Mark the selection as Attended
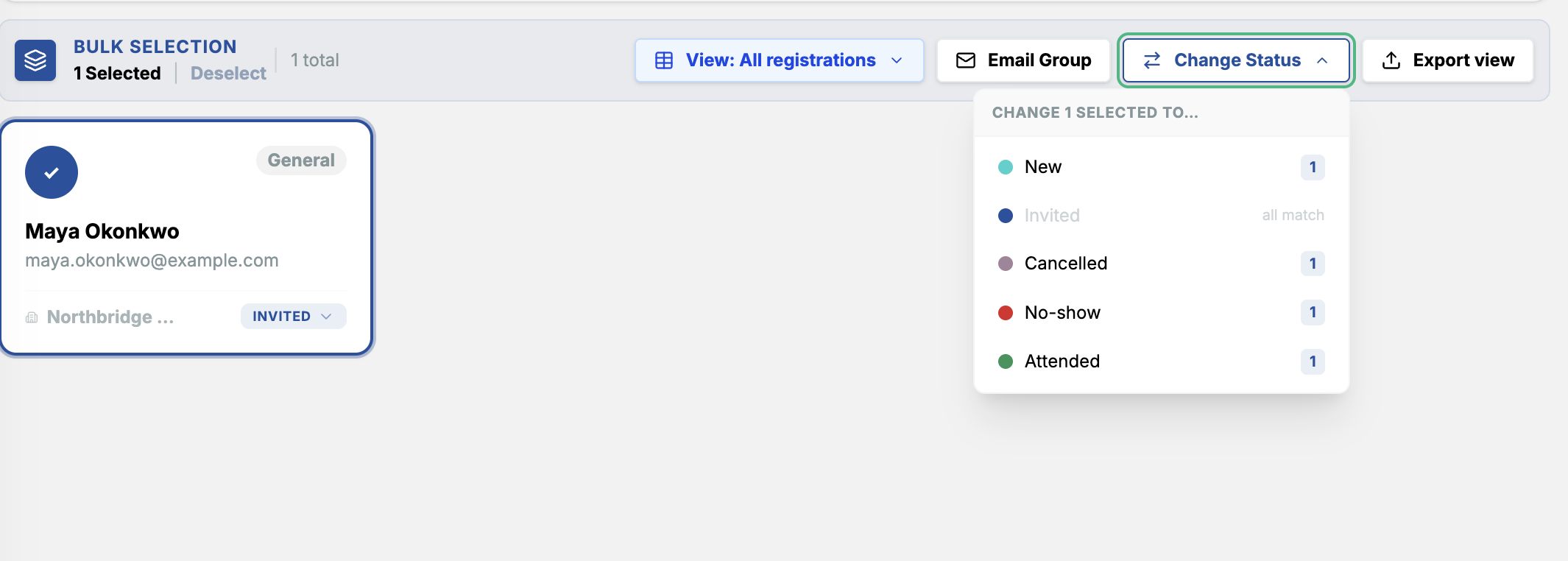The height and width of the screenshot is (561, 1568). click(1161, 361)
